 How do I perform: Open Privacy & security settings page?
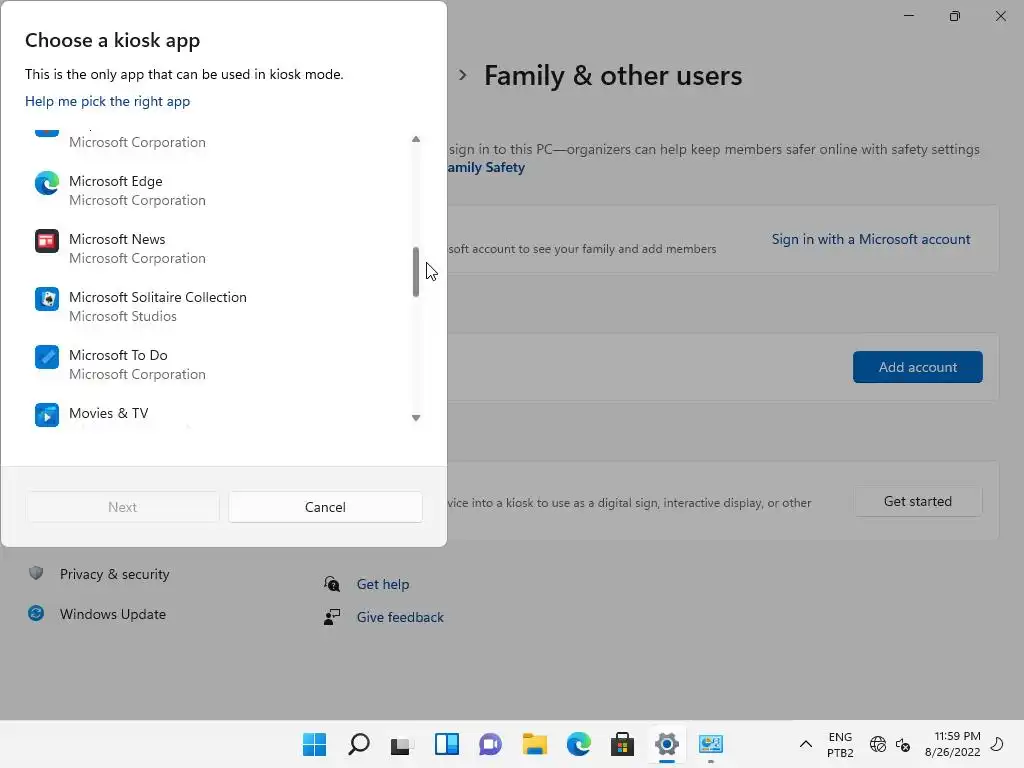114,574
